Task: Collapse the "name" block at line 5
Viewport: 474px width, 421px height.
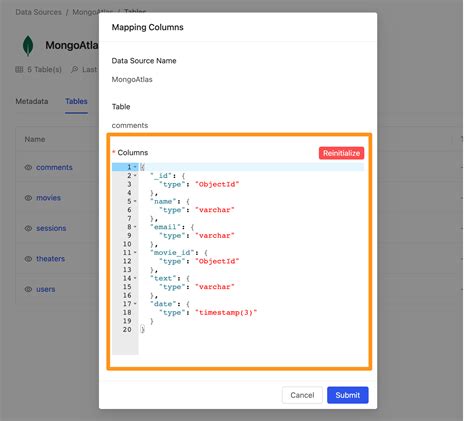Action: 135,201
